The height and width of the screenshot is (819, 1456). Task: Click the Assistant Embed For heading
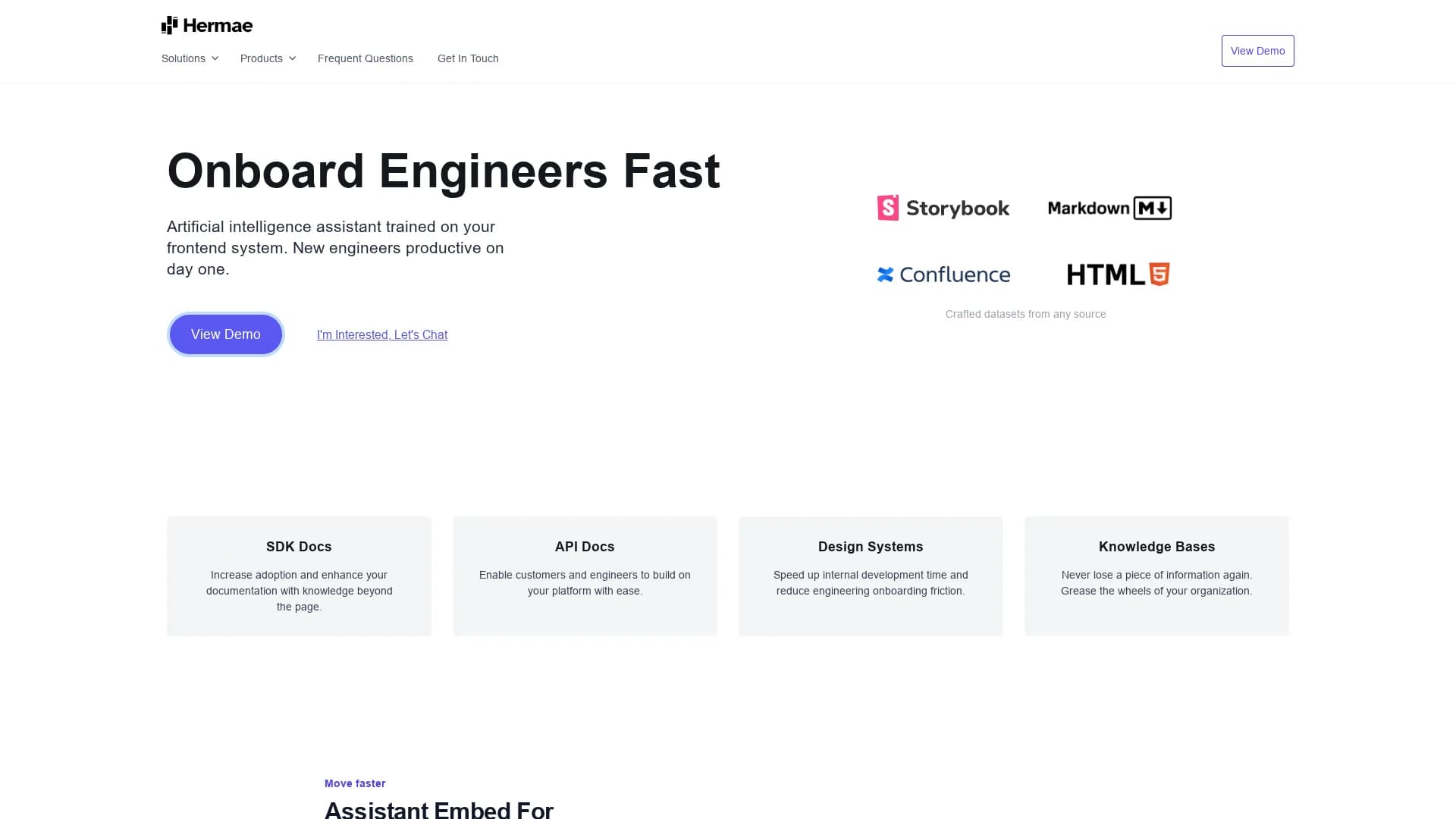pos(439,810)
